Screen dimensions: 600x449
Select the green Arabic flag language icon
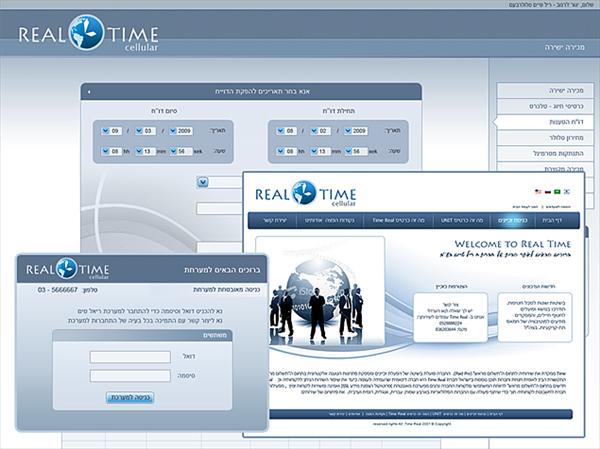point(557,191)
